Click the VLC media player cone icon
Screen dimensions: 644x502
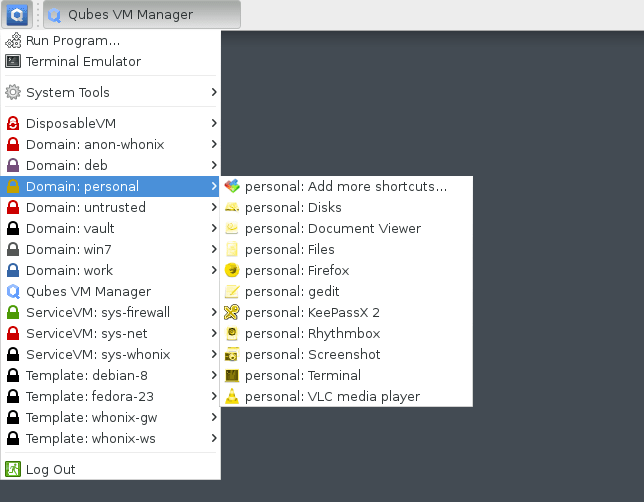pos(232,396)
